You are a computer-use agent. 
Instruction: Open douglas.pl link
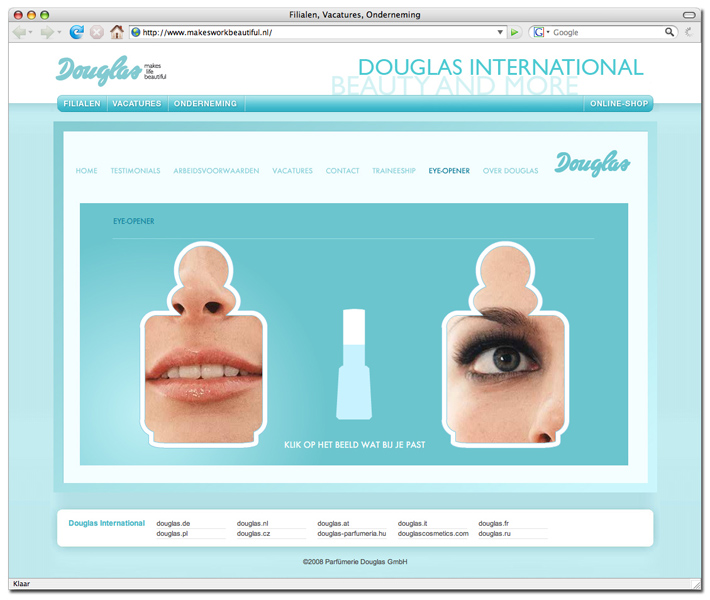(172, 533)
